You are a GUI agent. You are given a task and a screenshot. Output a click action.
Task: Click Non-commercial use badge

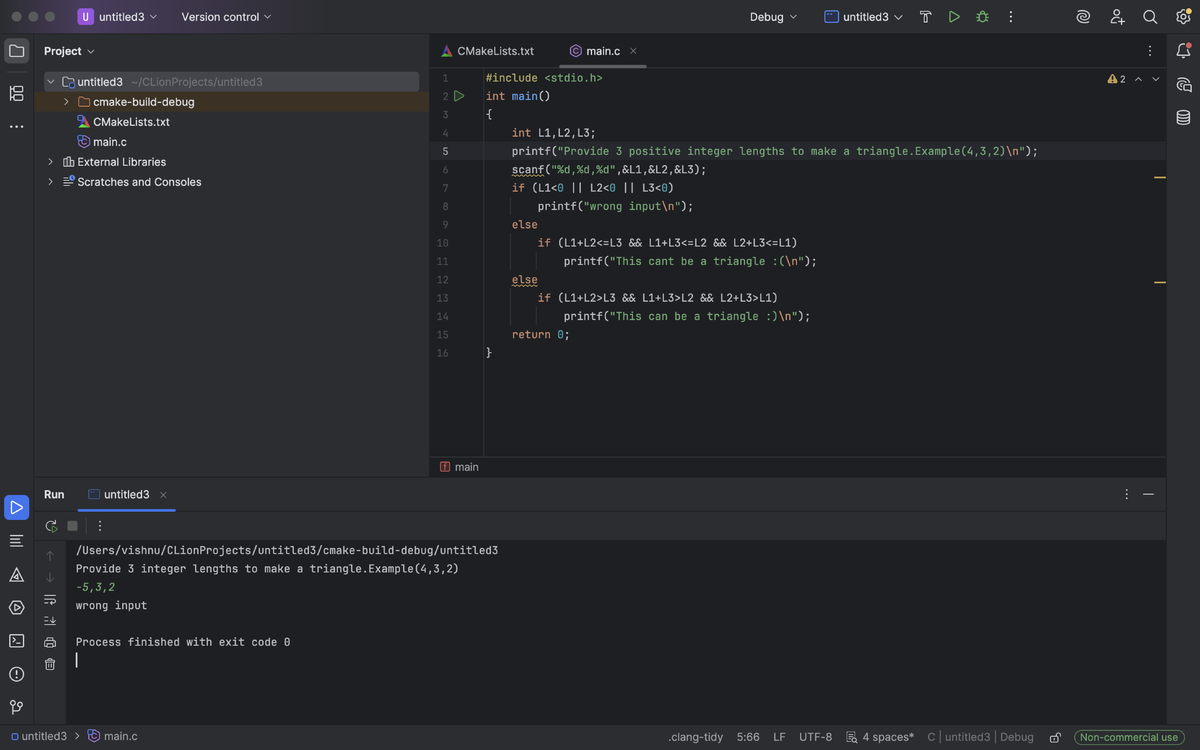[1129, 737]
